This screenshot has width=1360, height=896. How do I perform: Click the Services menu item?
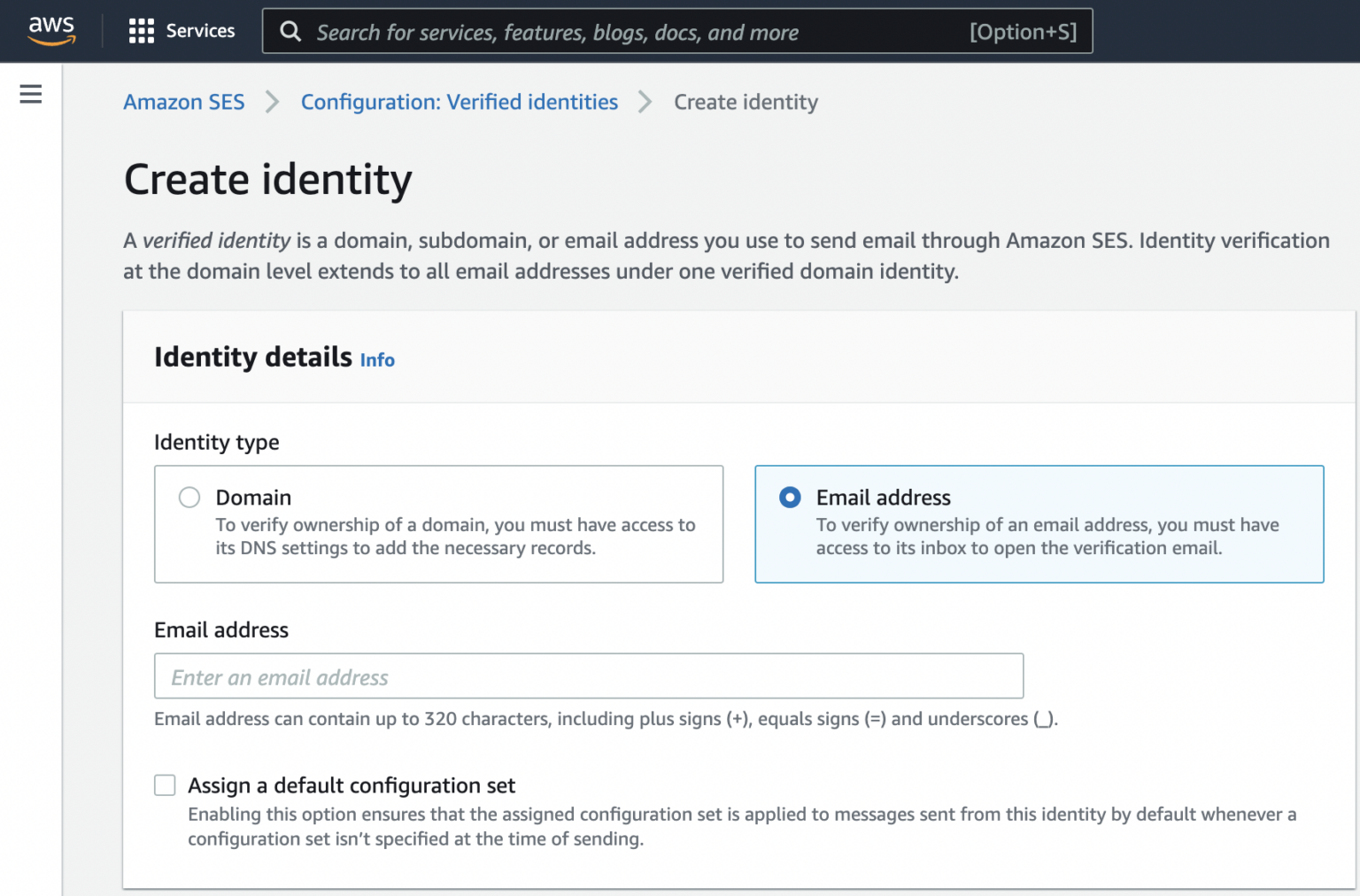(199, 30)
